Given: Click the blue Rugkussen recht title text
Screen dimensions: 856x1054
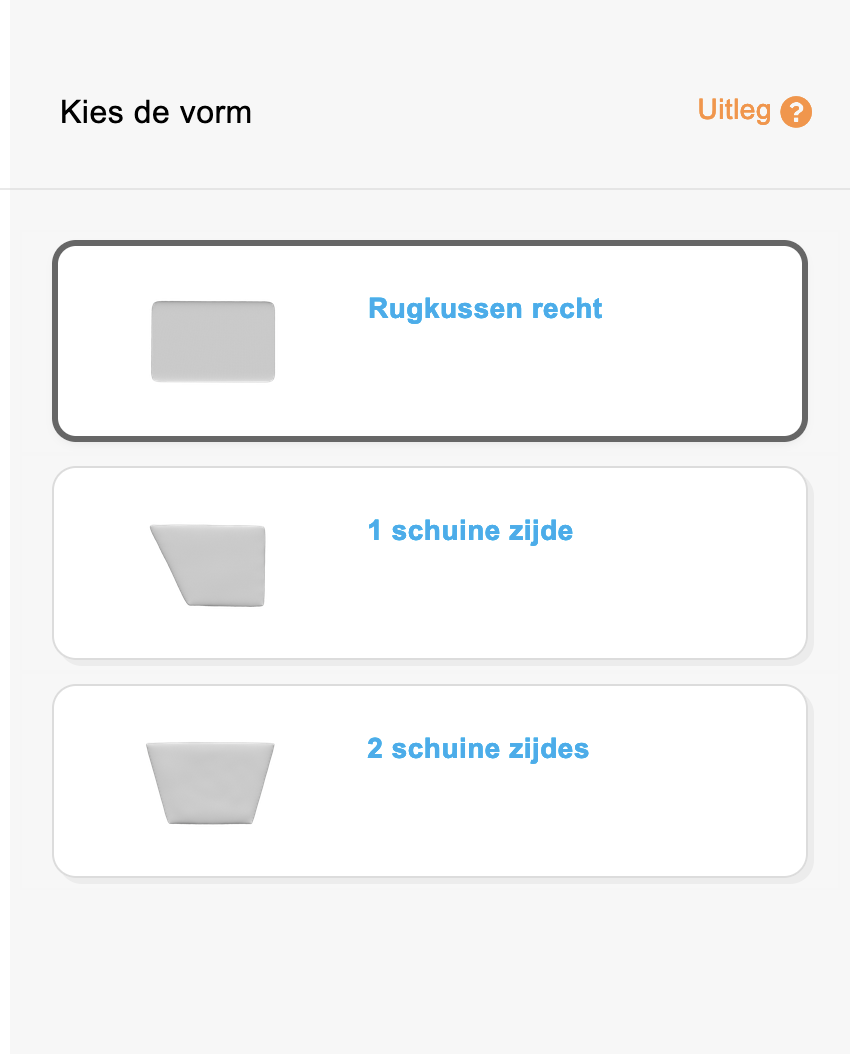Looking at the screenshot, I should [485, 309].
